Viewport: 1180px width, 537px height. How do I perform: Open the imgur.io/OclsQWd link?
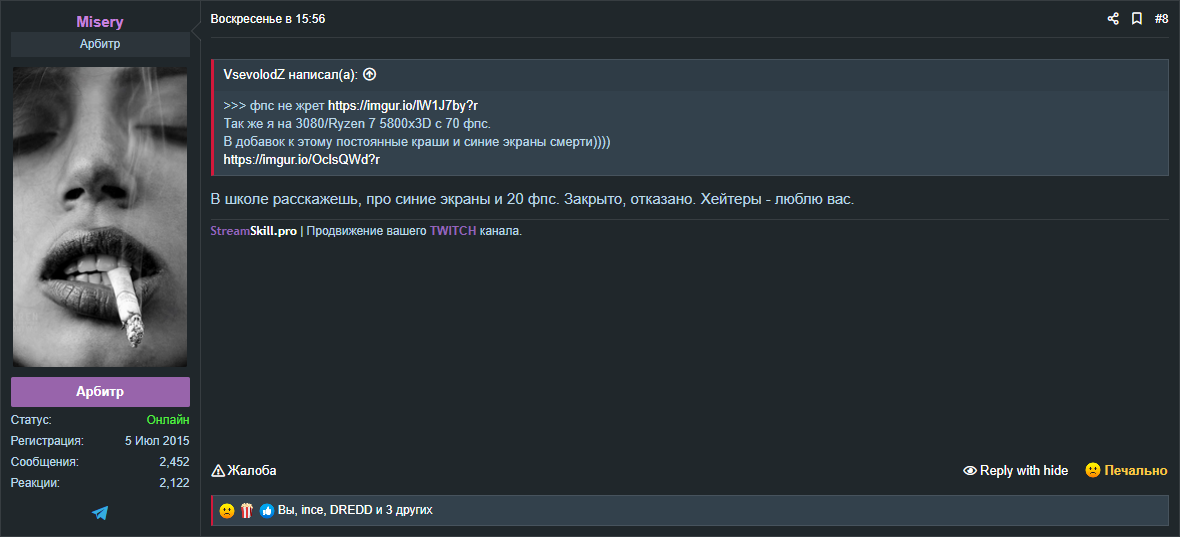302,159
